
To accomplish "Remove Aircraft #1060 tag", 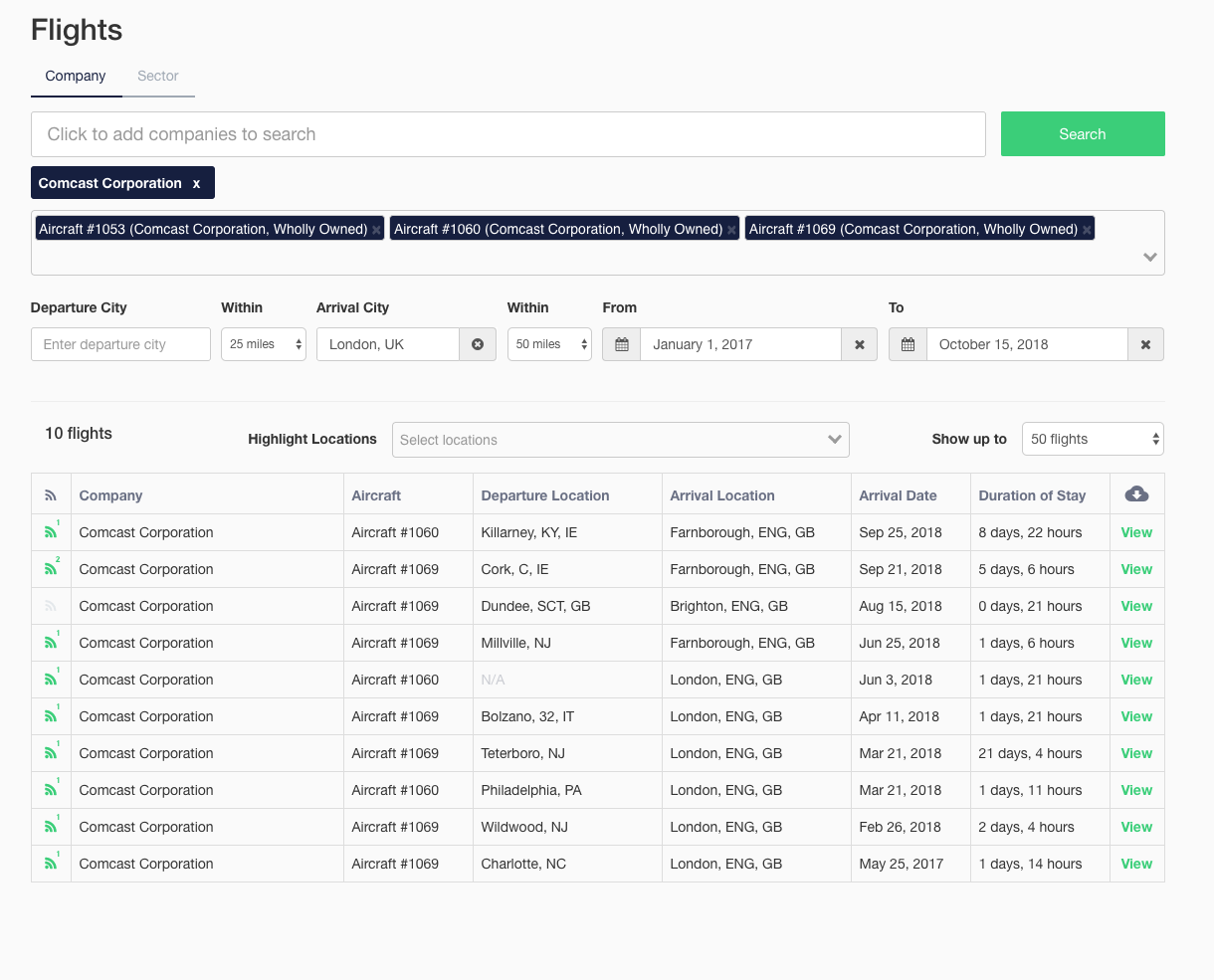I will point(731,230).
